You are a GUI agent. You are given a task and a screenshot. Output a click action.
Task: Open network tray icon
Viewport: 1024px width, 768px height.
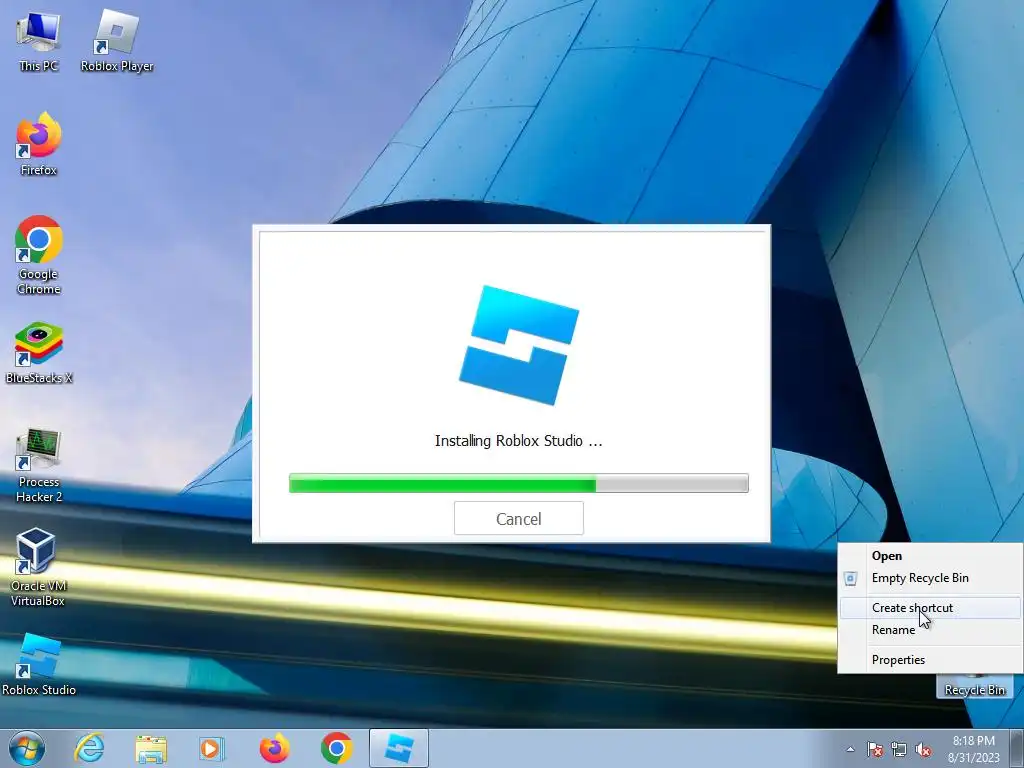tap(899, 749)
